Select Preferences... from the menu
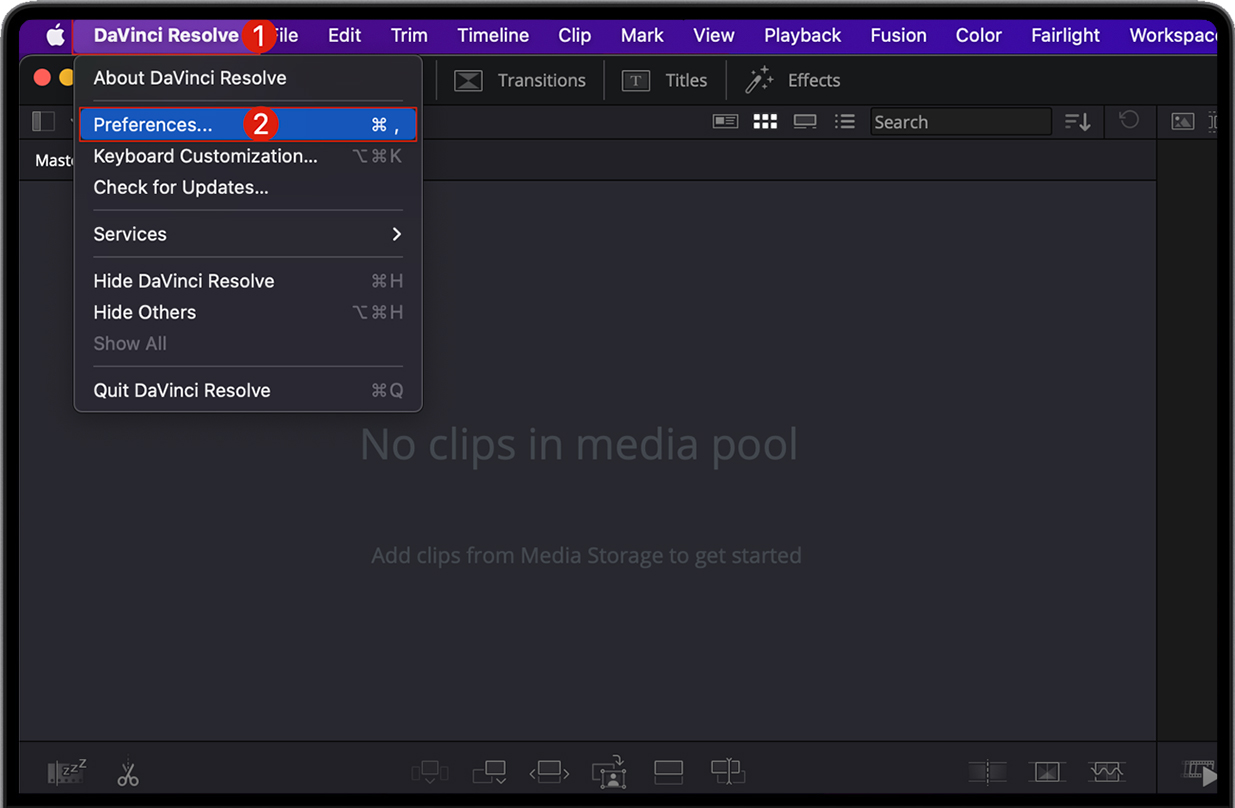Viewport: 1235px width, 808px height. click(x=248, y=125)
